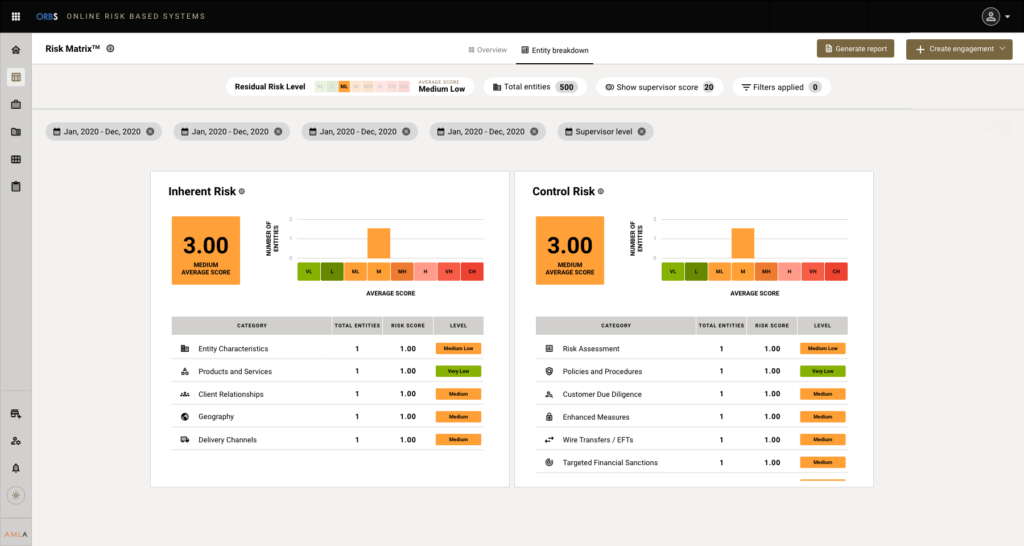
Task: Click the Geography globe icon
Action: (x=185, y=417)
